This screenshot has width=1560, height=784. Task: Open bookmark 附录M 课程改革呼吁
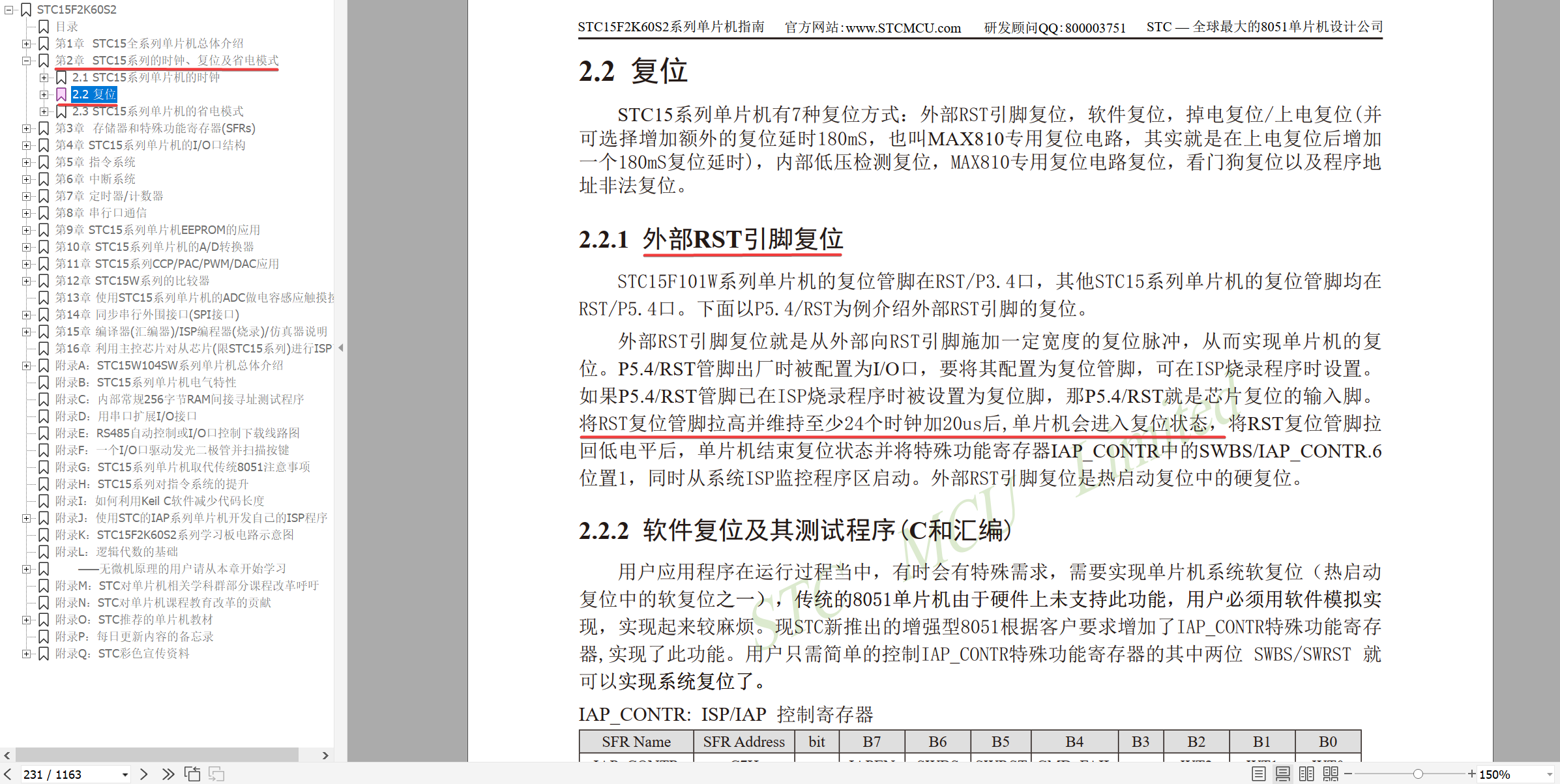coord(187,586)
